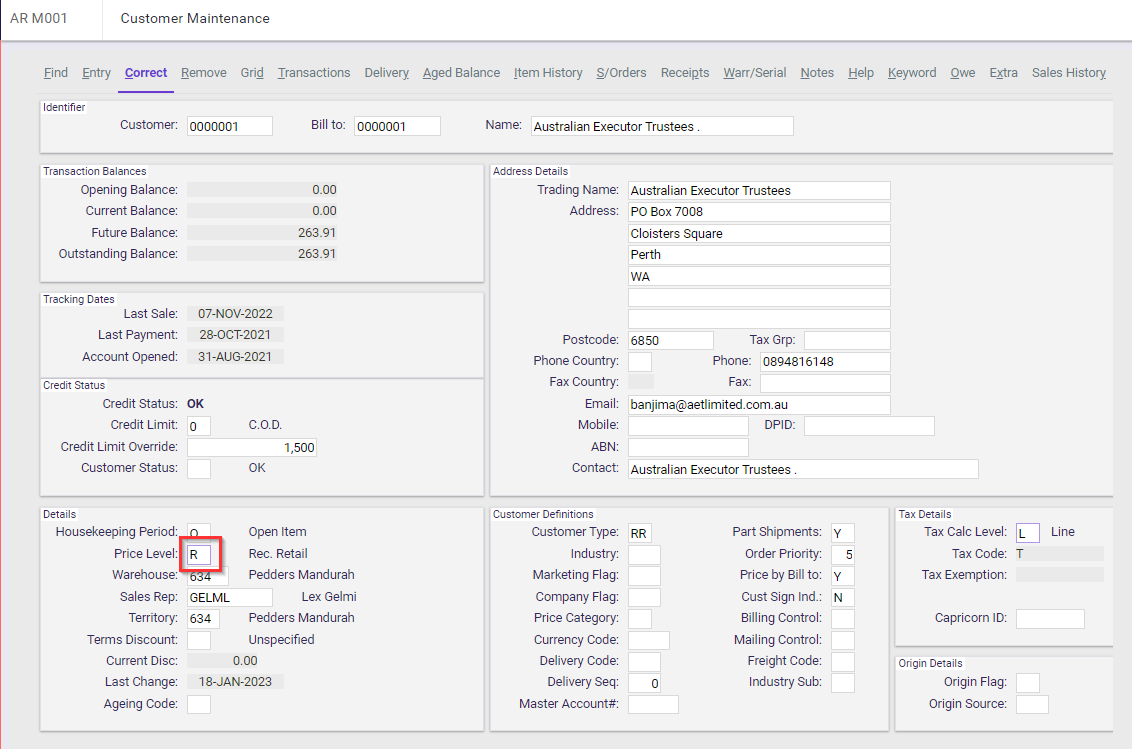Click the Price Level field

tap(199, 555)
